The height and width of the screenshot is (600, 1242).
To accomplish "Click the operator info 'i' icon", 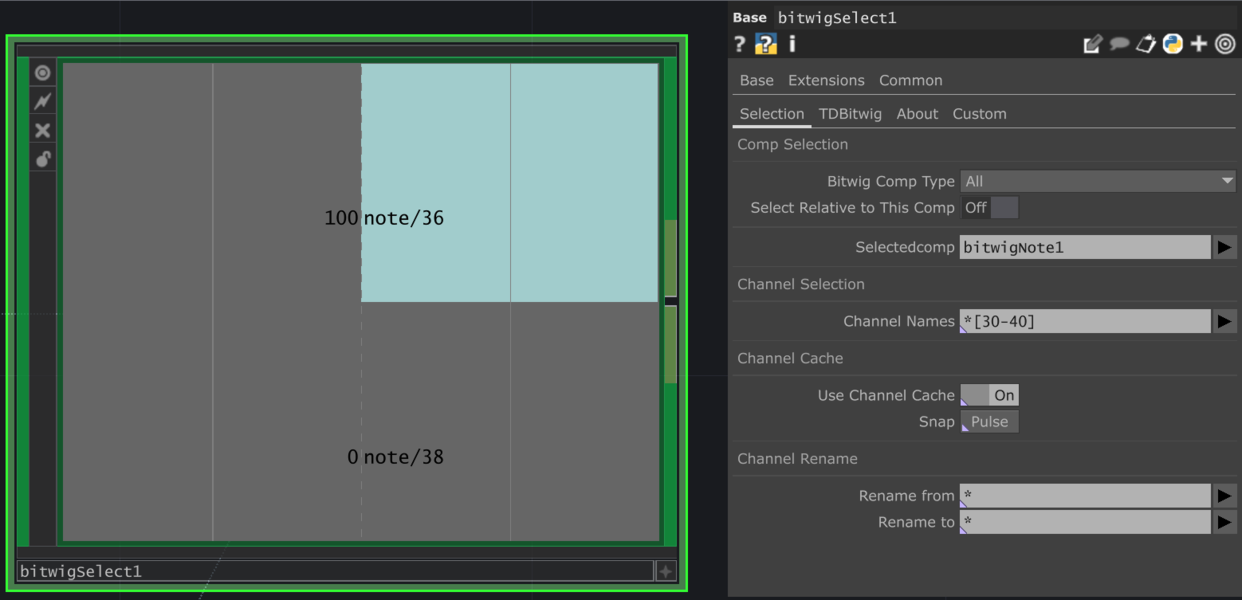I will pos(792,43).
